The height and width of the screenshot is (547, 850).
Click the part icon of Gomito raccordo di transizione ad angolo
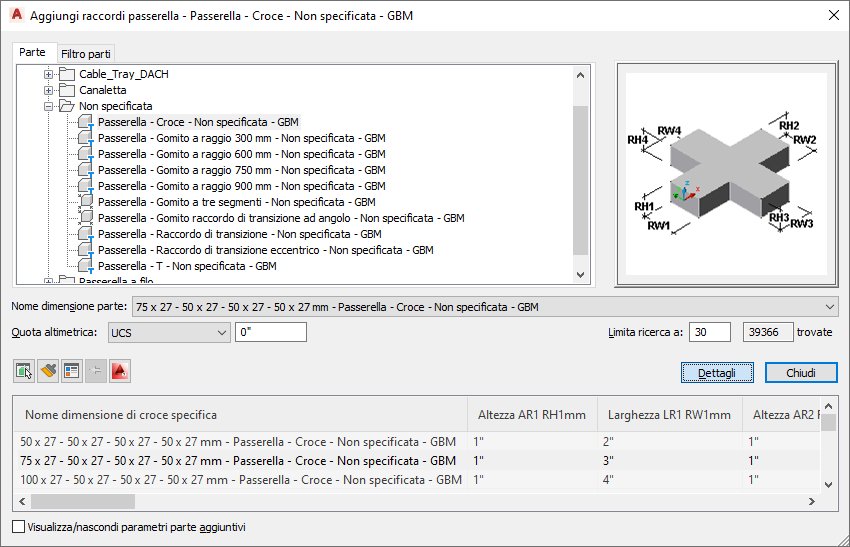tap(86, 218)
